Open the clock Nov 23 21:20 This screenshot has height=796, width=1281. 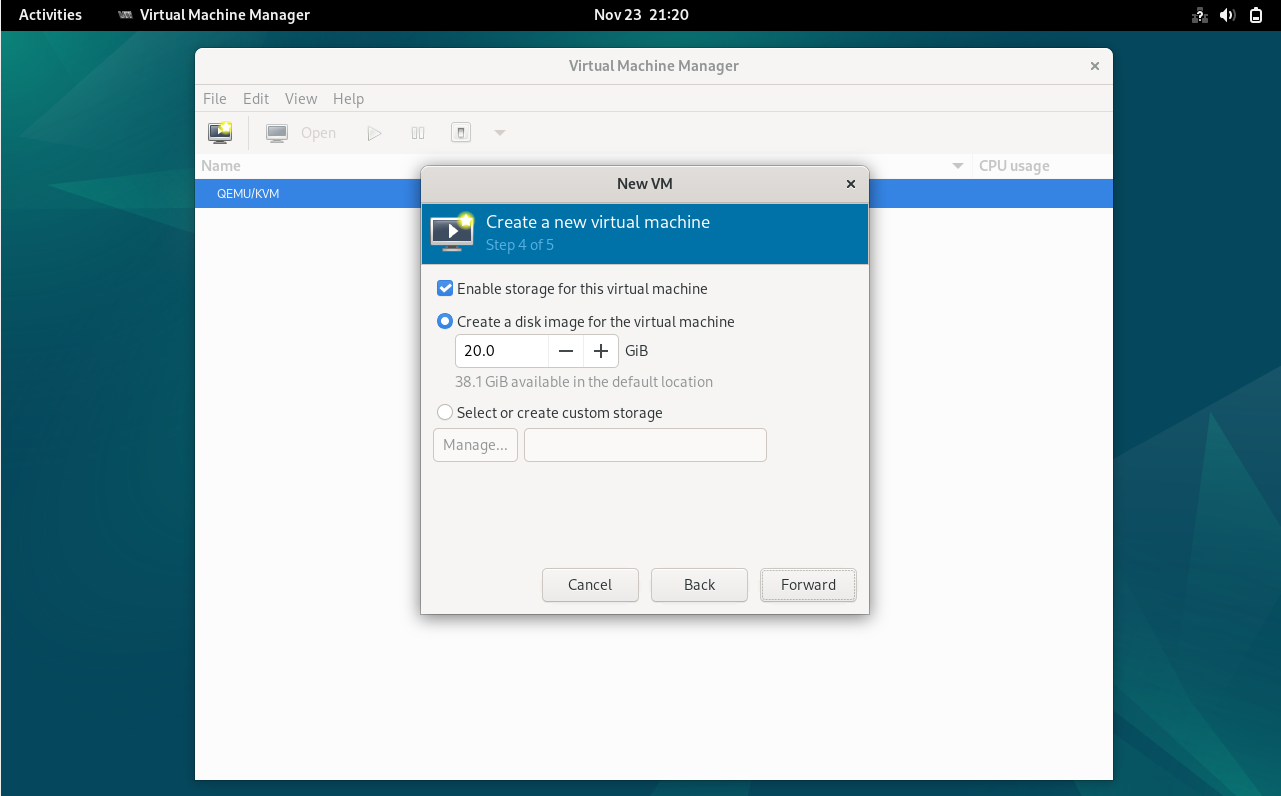click(641, 15)
